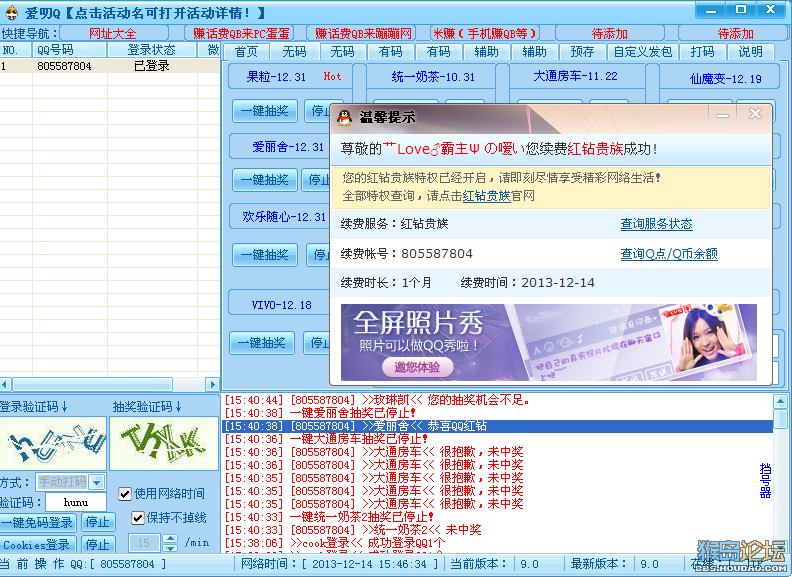Open 网址大全 quick navigation link
This screenshot has width=792, height=577.
113,33
